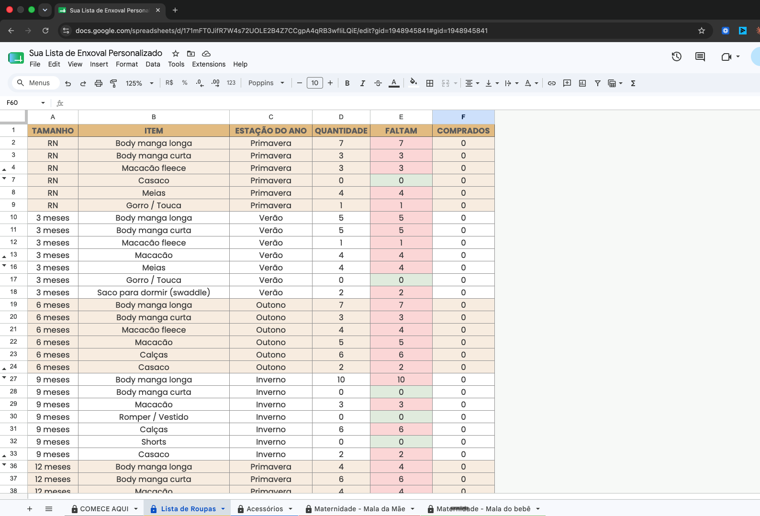Open the 123 number formats button
Screen dimensions: 760x516
[231, 83]
